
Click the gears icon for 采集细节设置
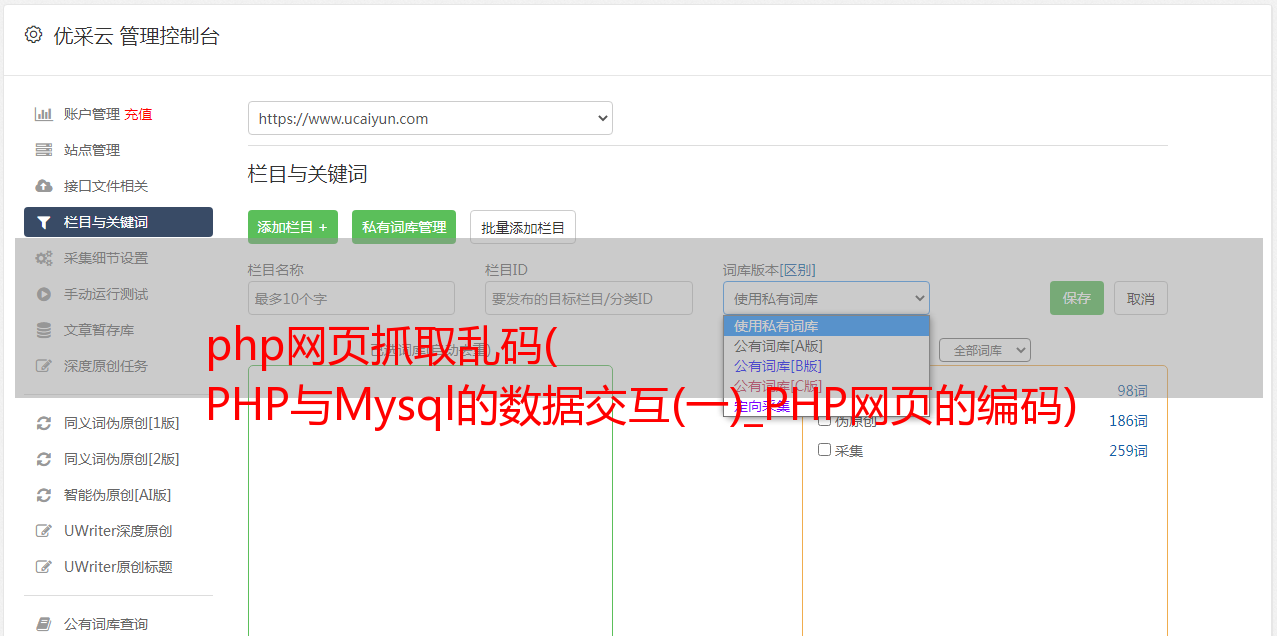(43, 258)
